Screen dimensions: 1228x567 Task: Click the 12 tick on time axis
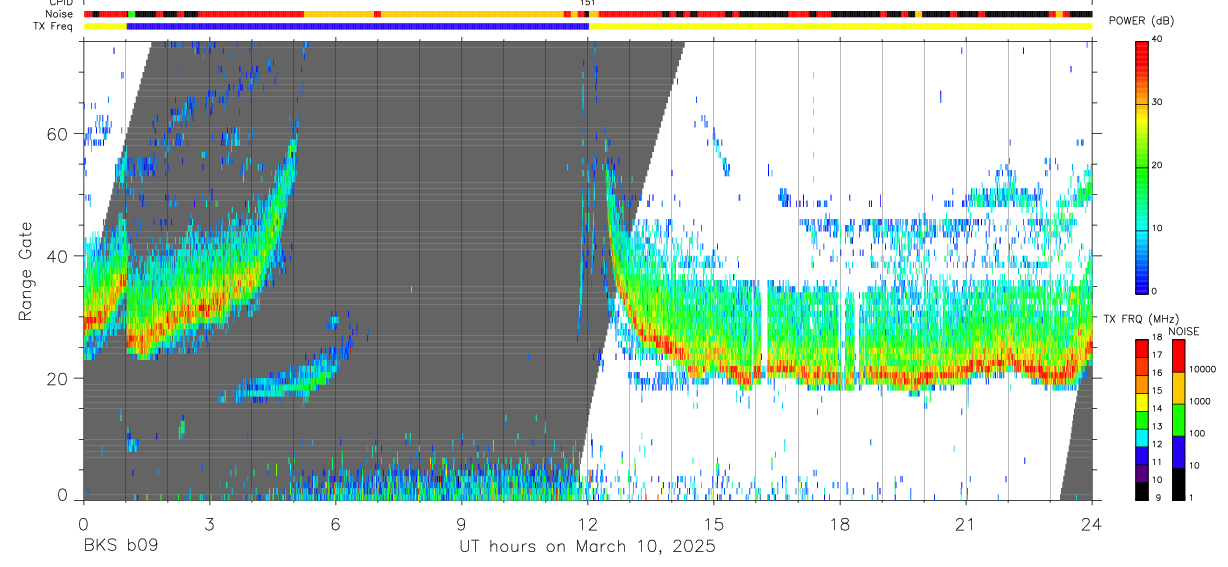588,523
